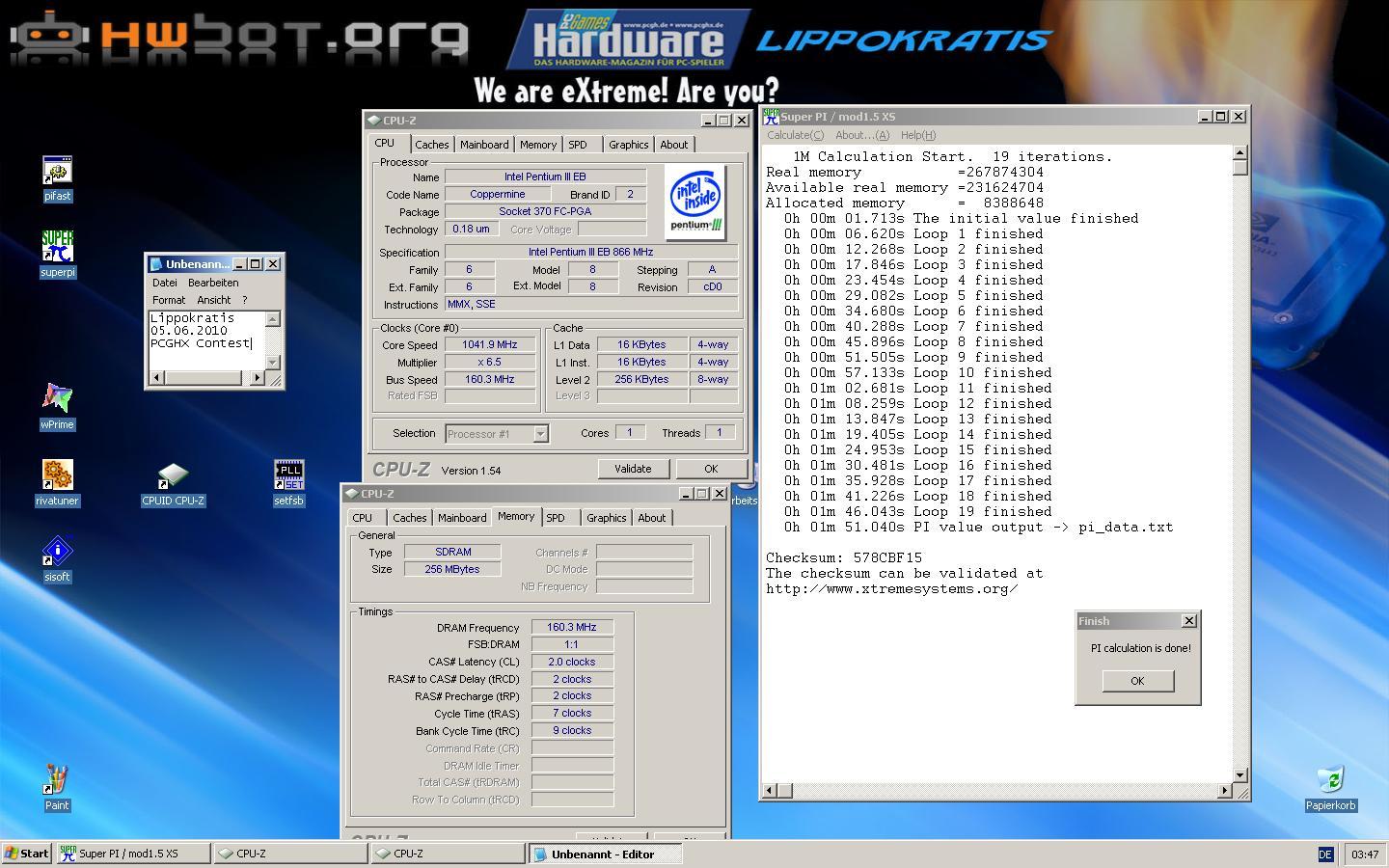
Task: Open Help menu in Super PI
Action: point(918,135)
